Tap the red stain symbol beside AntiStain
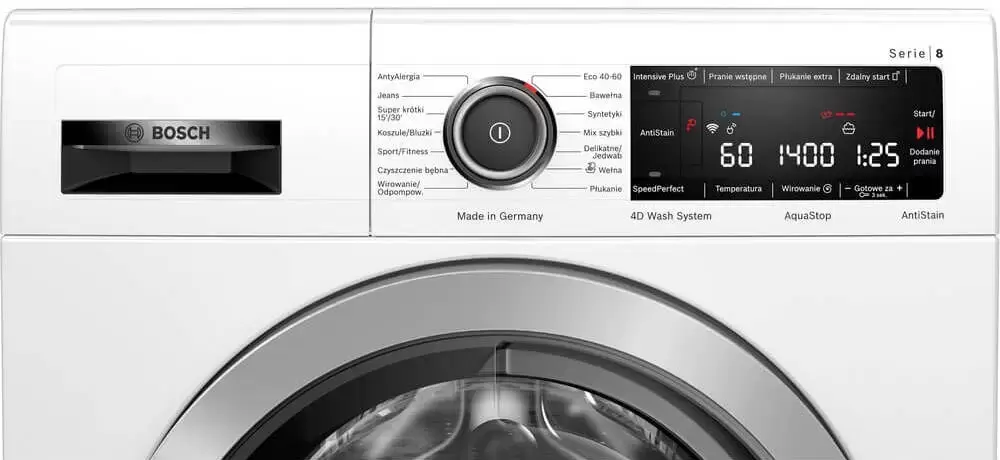The height and width of the screenshot is (460, 1000). (x=691, y=125)
